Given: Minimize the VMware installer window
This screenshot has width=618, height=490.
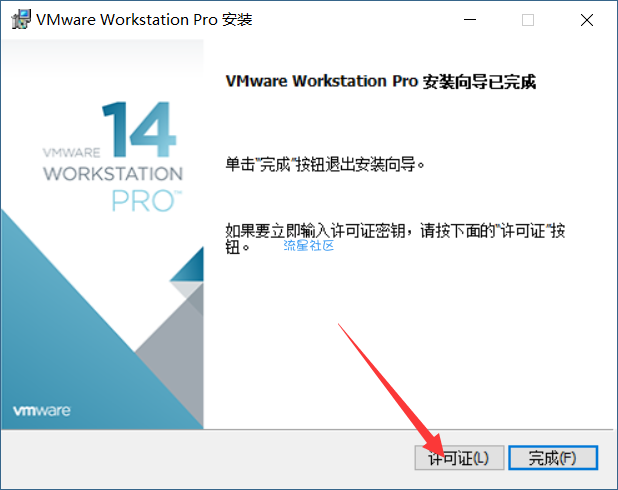Looking at the screenshot, I should [470, 20].
